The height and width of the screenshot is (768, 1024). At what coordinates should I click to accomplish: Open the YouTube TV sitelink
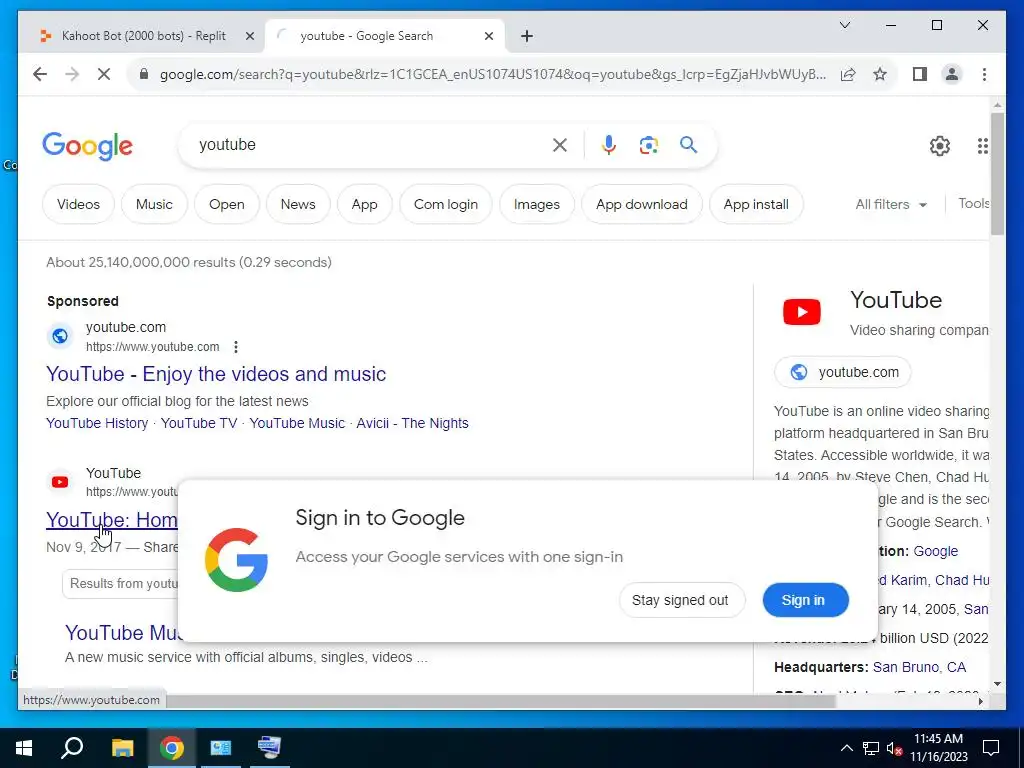[199, 423]
